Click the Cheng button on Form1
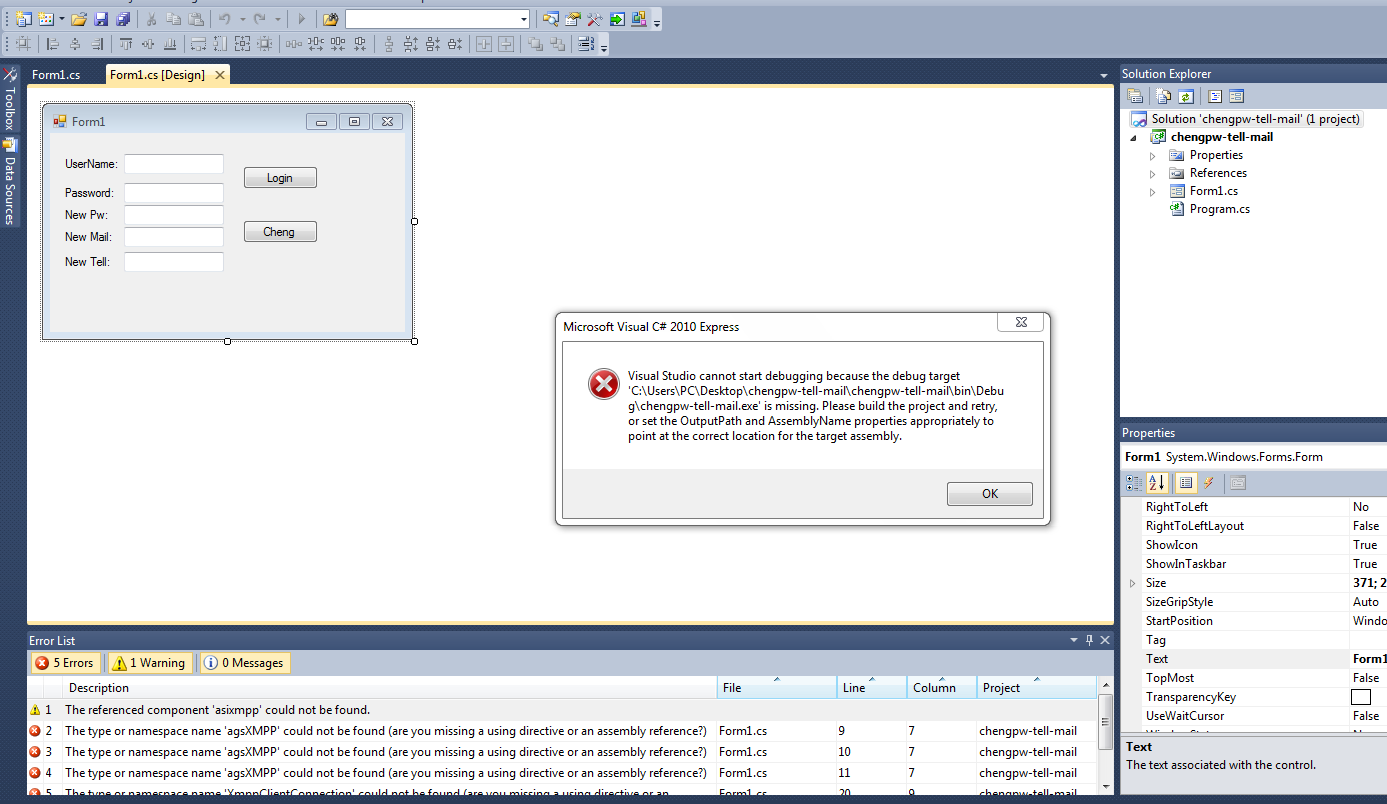 280,232
